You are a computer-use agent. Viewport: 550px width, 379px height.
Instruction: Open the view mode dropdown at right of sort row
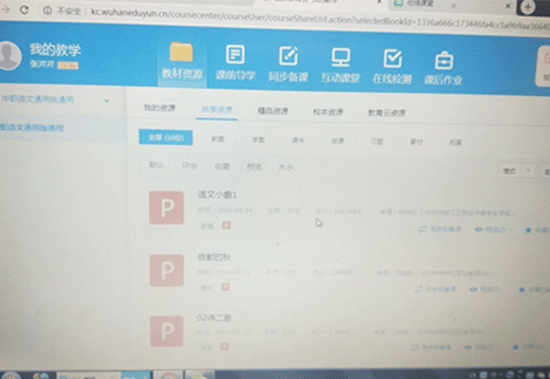[516, 171]
